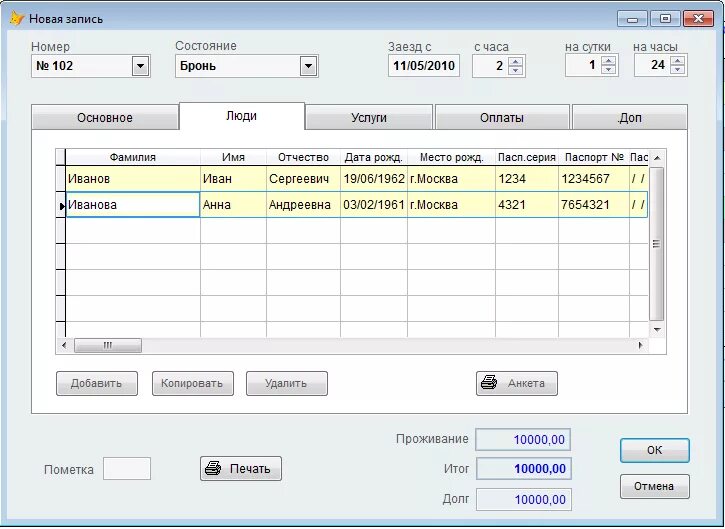
Task: Click the table's scroll left arrow
Action: pos(64,345)
